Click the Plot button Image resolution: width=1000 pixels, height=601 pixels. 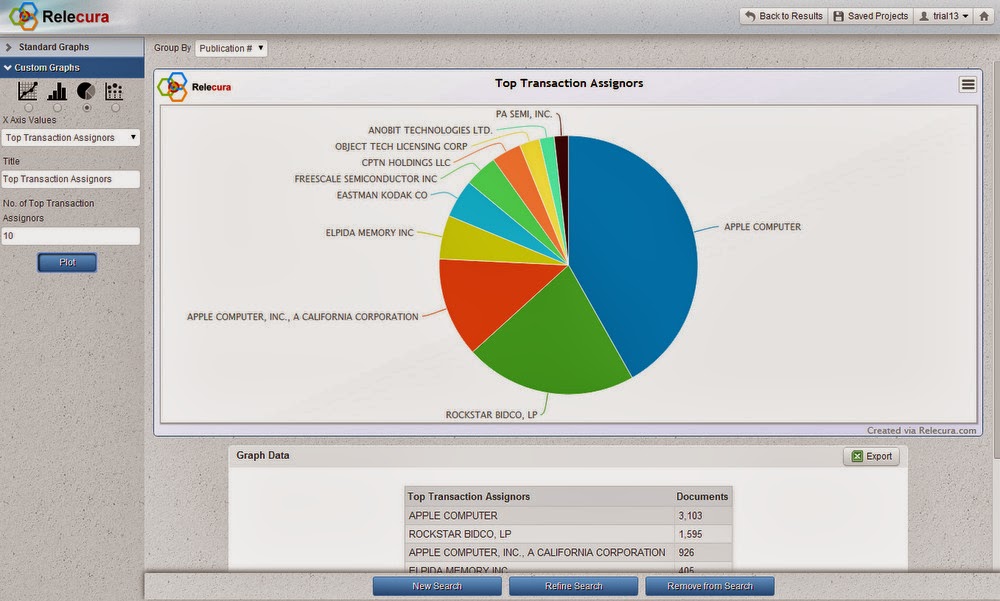pyautogui.click(x=67, y=262)
